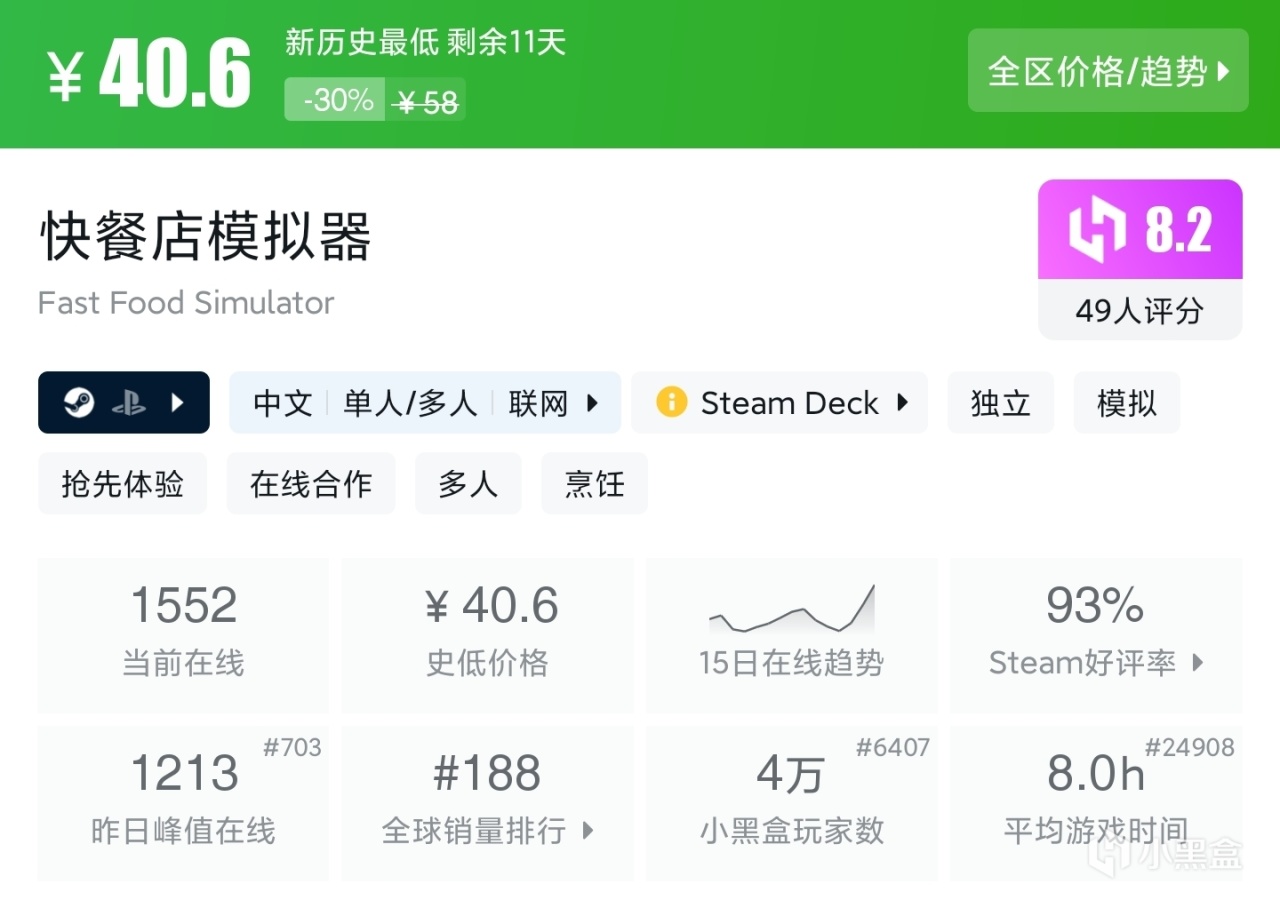Click the 当前在线 1552 stat card

(183, 635)
